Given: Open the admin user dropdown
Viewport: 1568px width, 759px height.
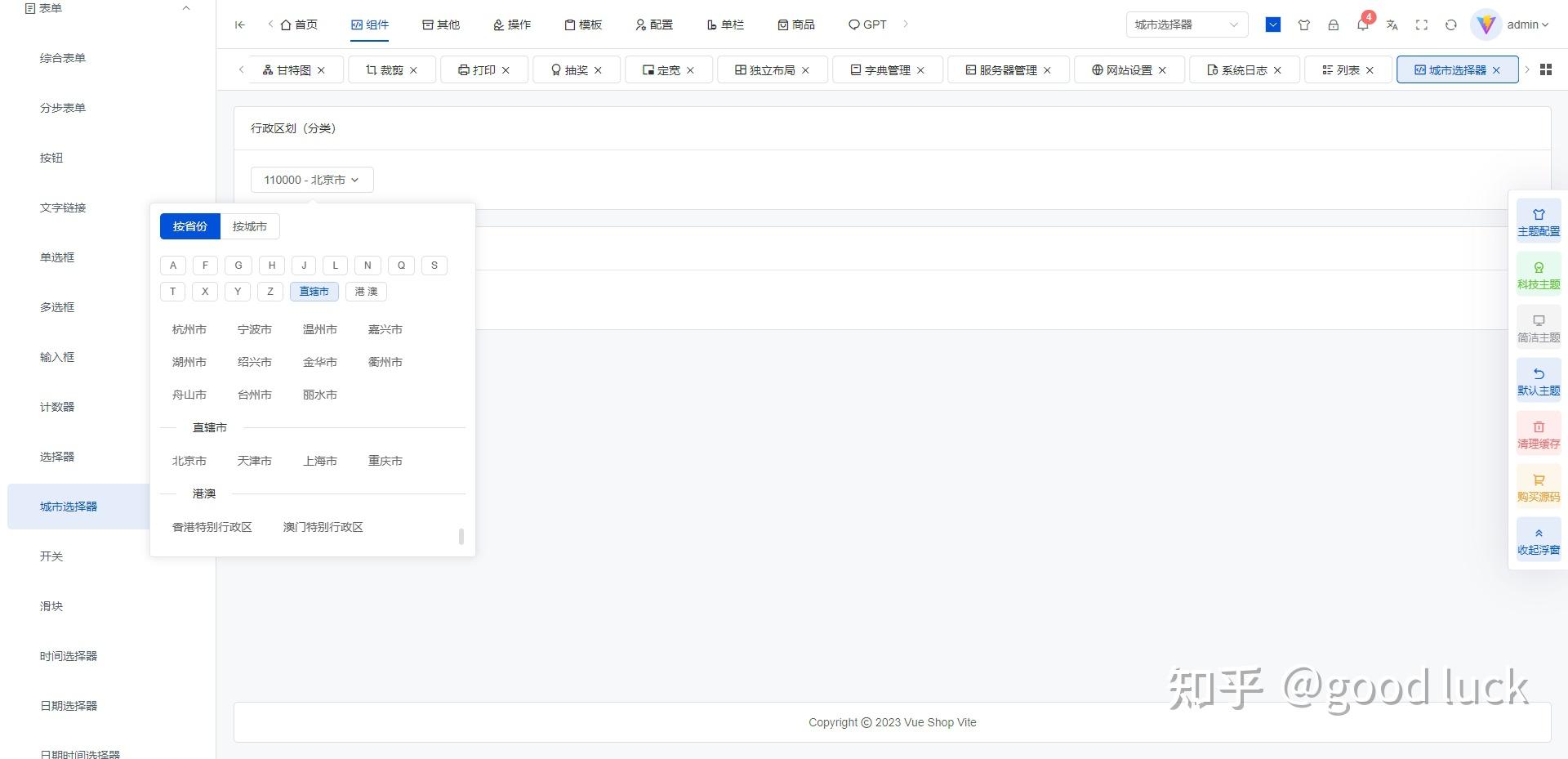Looking at the screenshot, I should [1527, 25].
